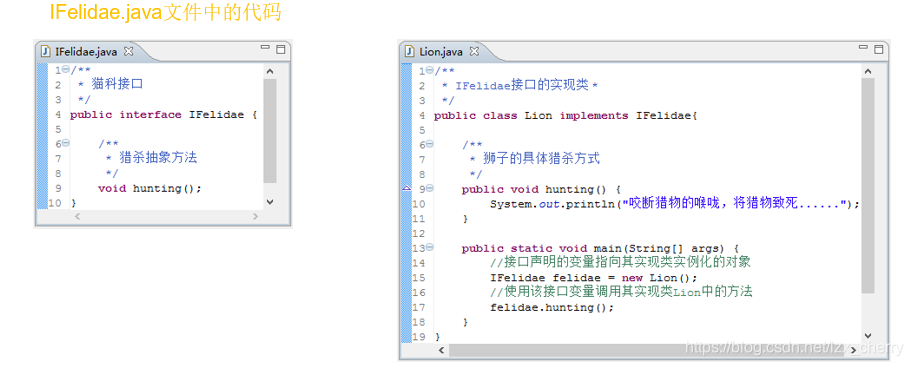Click the Java file icon on IFelidae.java tab

pos(46,51)
